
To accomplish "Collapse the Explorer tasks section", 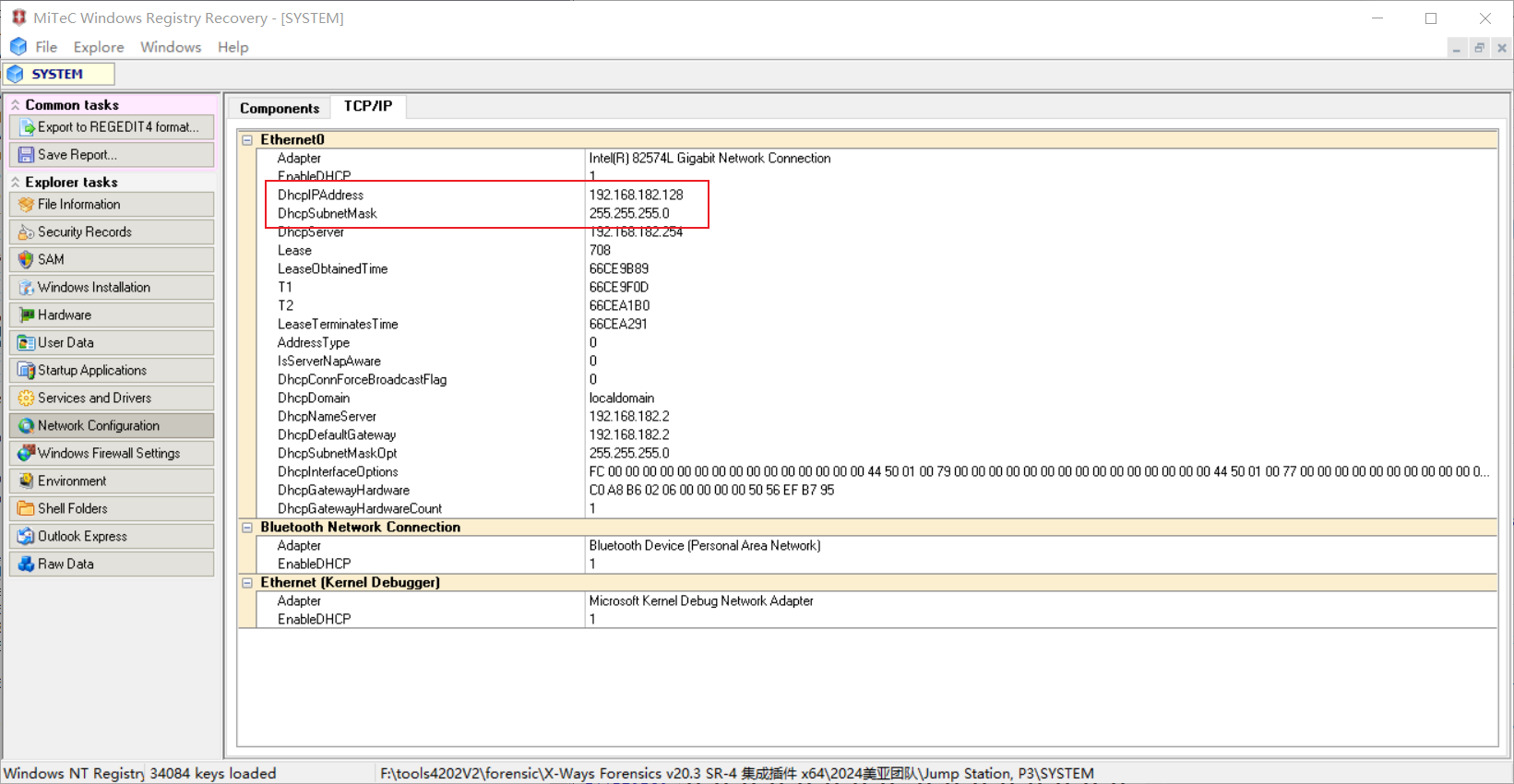I will 16,183.
